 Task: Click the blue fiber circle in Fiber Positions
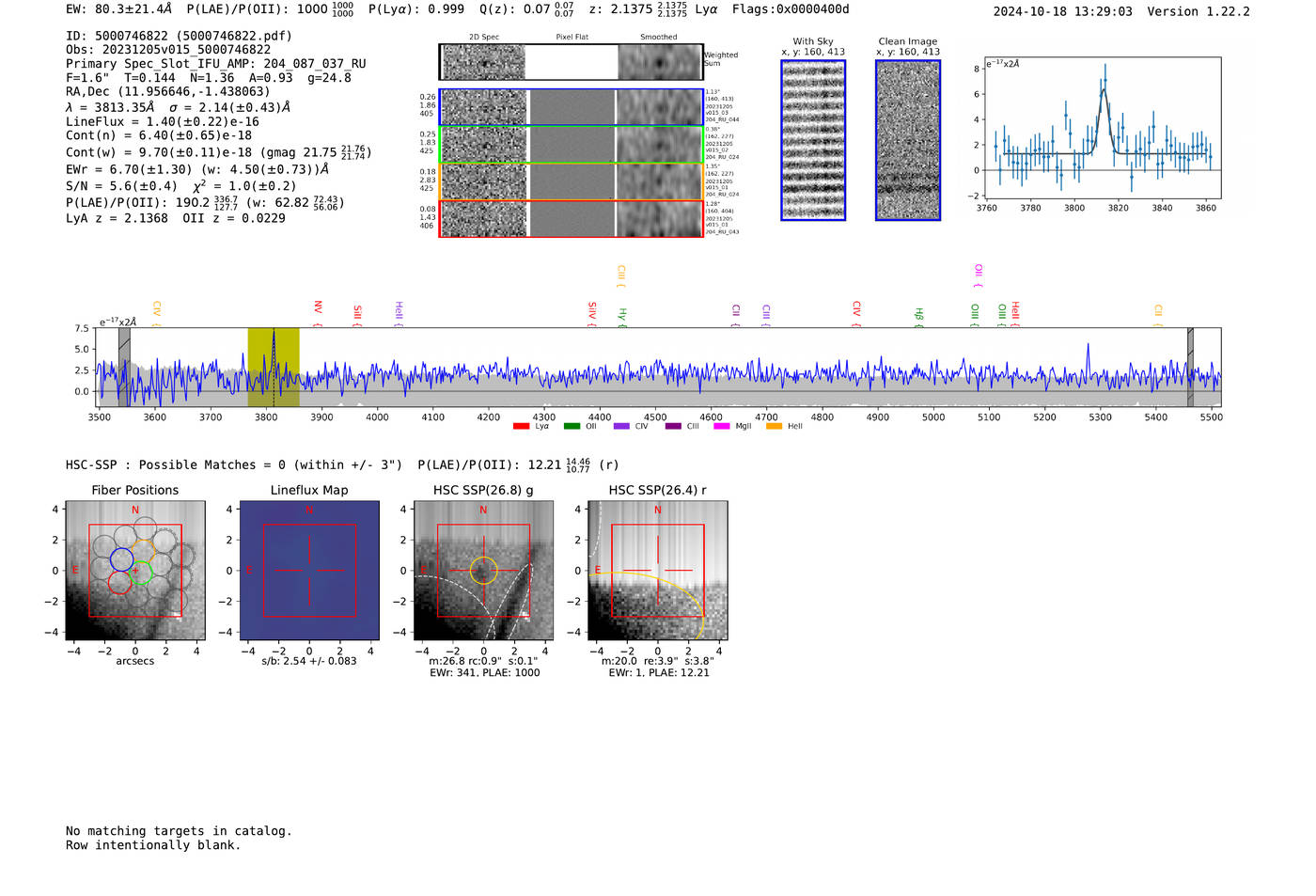coord(123,560)
